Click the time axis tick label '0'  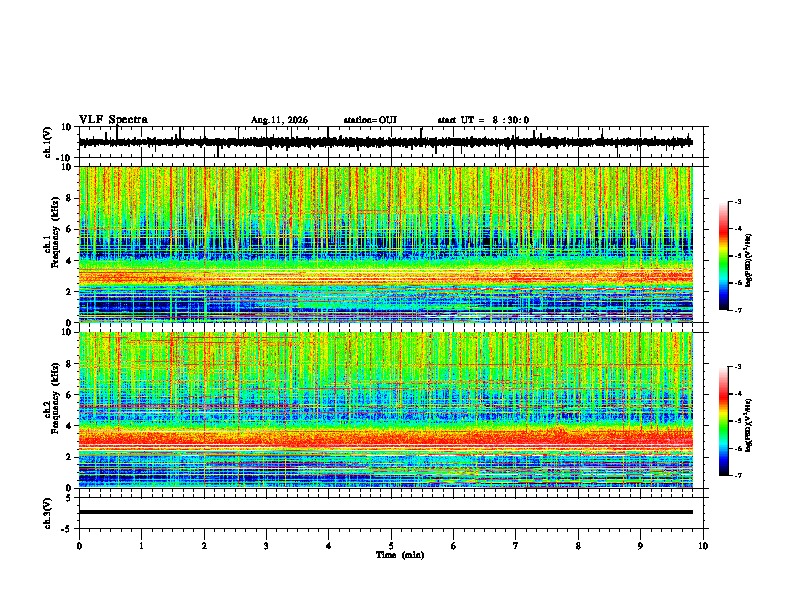coord(79,546)
